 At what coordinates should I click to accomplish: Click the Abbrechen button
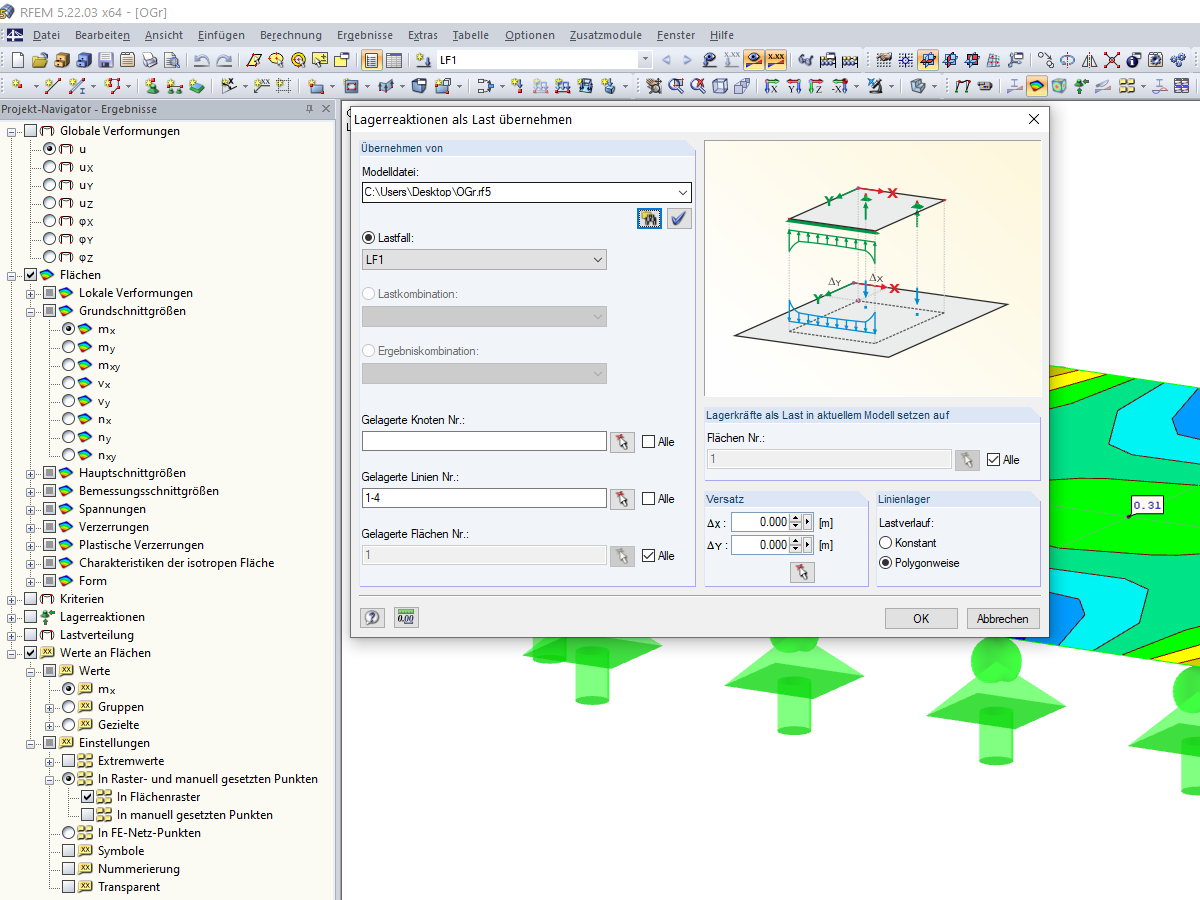[1003, 618]
